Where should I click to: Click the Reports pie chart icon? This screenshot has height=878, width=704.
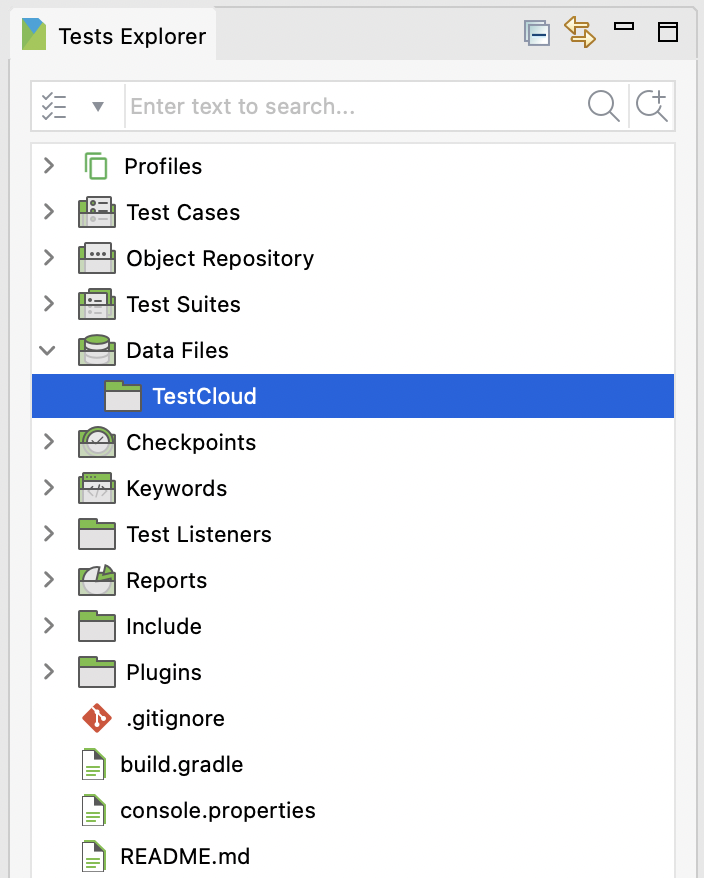pyautogui.click(x=97, y=580)
